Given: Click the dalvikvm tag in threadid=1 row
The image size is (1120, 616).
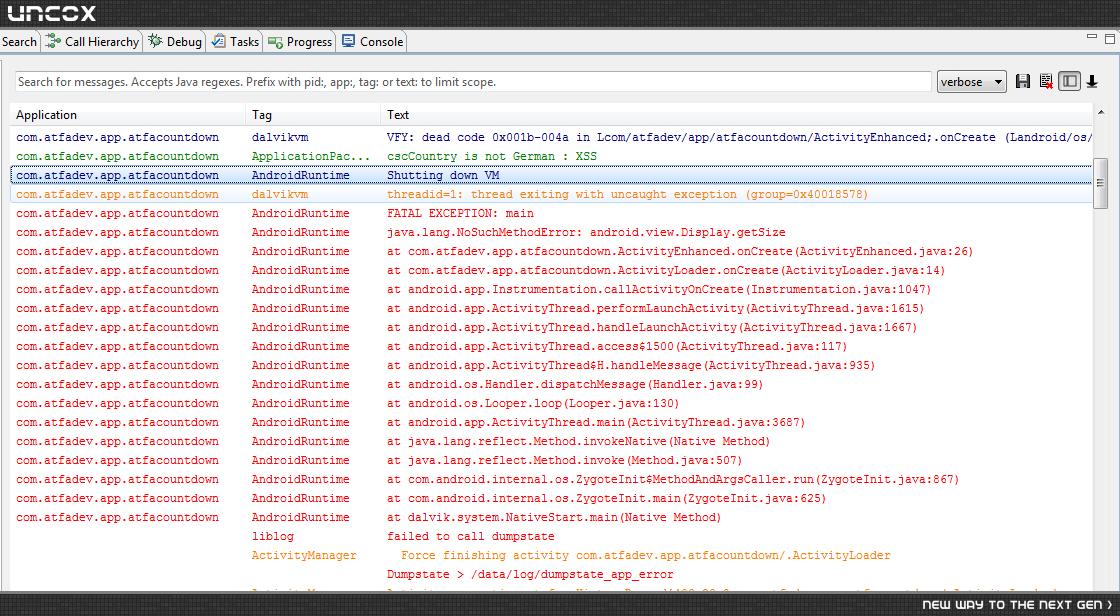Looking at the screenshot, I should tap(280, 194).
